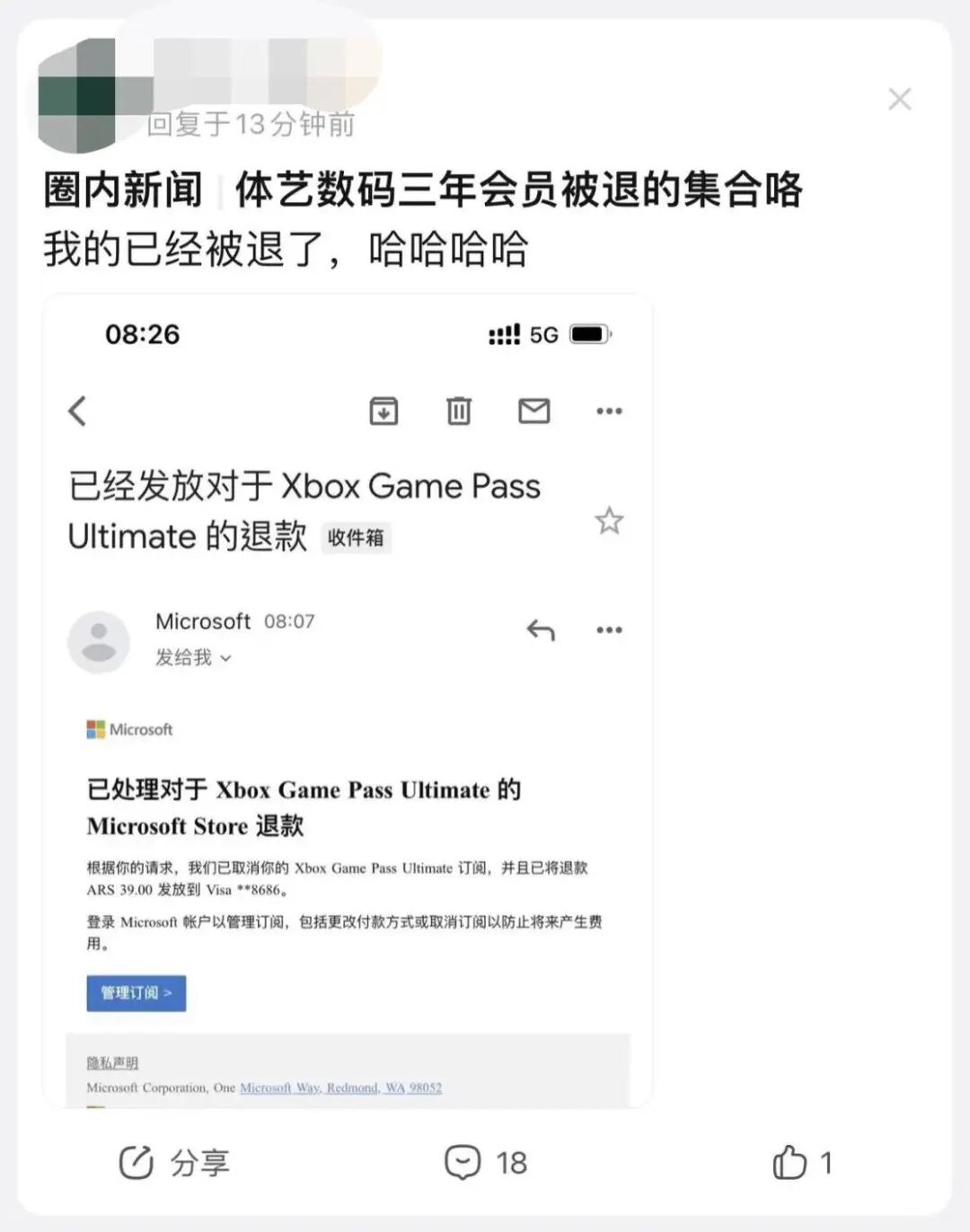Viewport: 970px width, 1232px height.
Task: Tap the blurred user avatar
Action: 77,96
